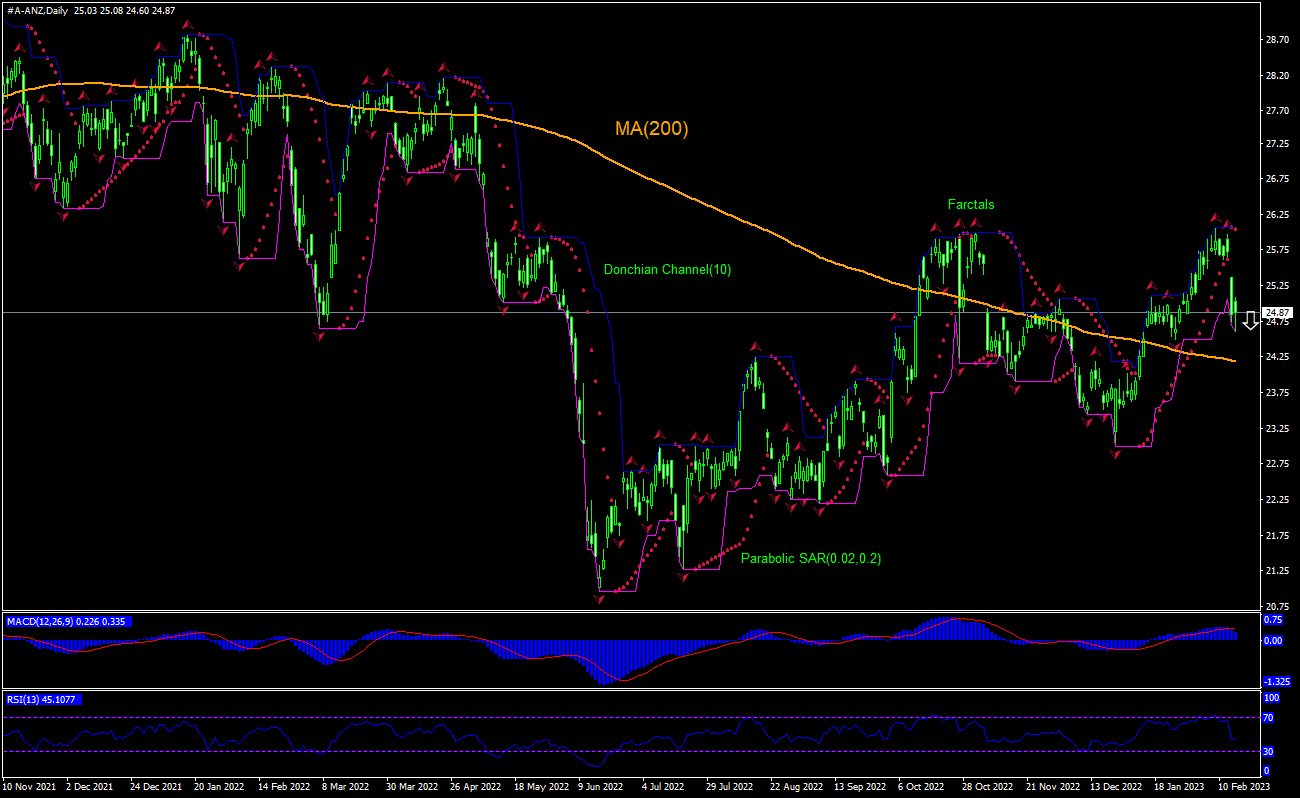Click the Farctals text label
1300x798 pixels.
(x=971, y=204)
